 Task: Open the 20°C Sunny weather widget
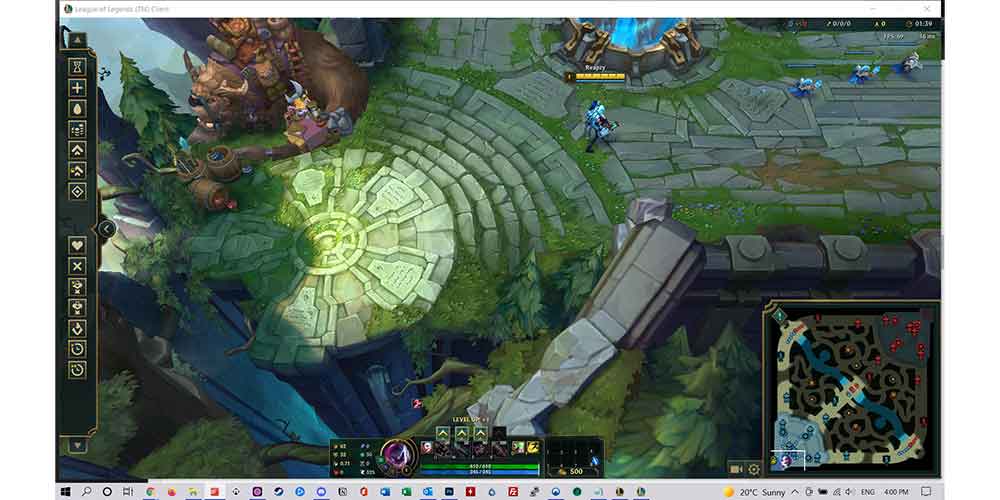pyautogui.click(x=755, y=492)
